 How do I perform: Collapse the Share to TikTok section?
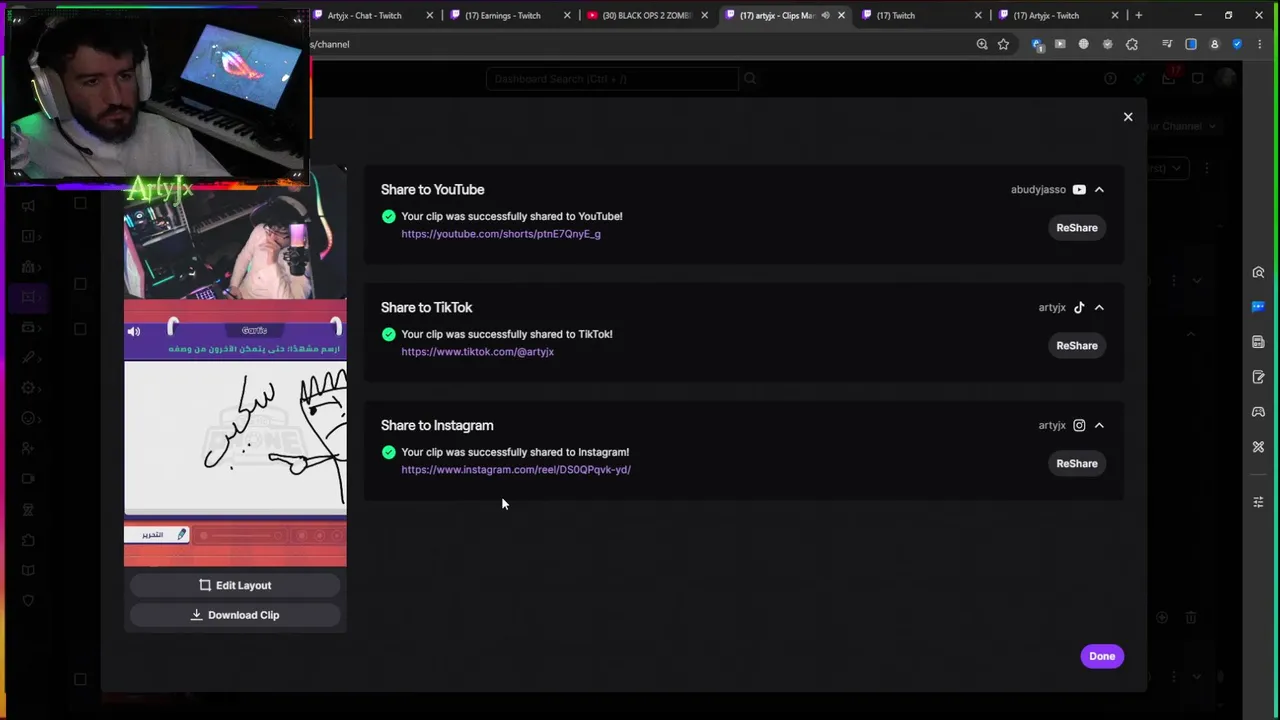click(x=1099, y=308)
